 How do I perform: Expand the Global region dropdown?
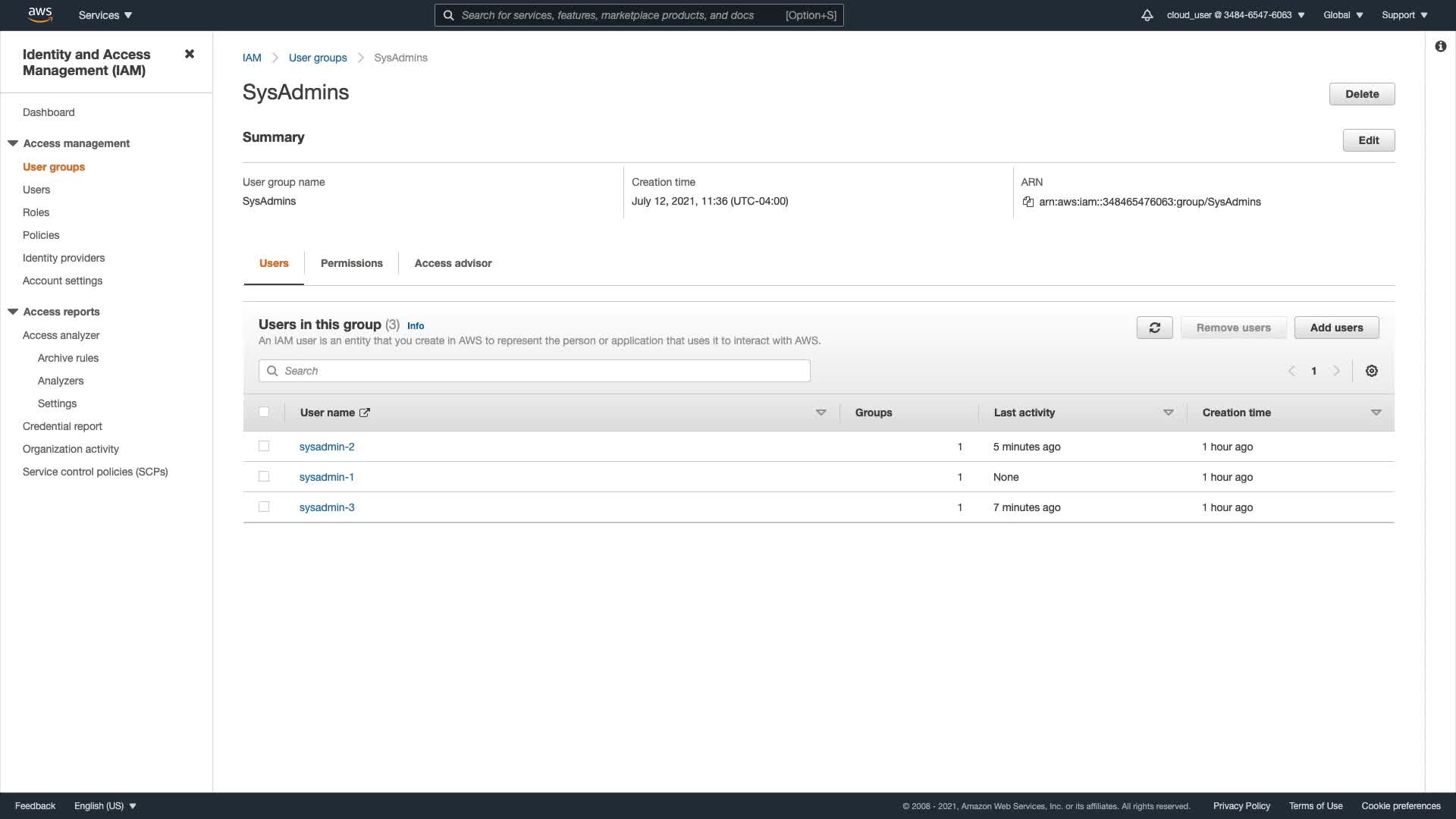[1342, 15]
